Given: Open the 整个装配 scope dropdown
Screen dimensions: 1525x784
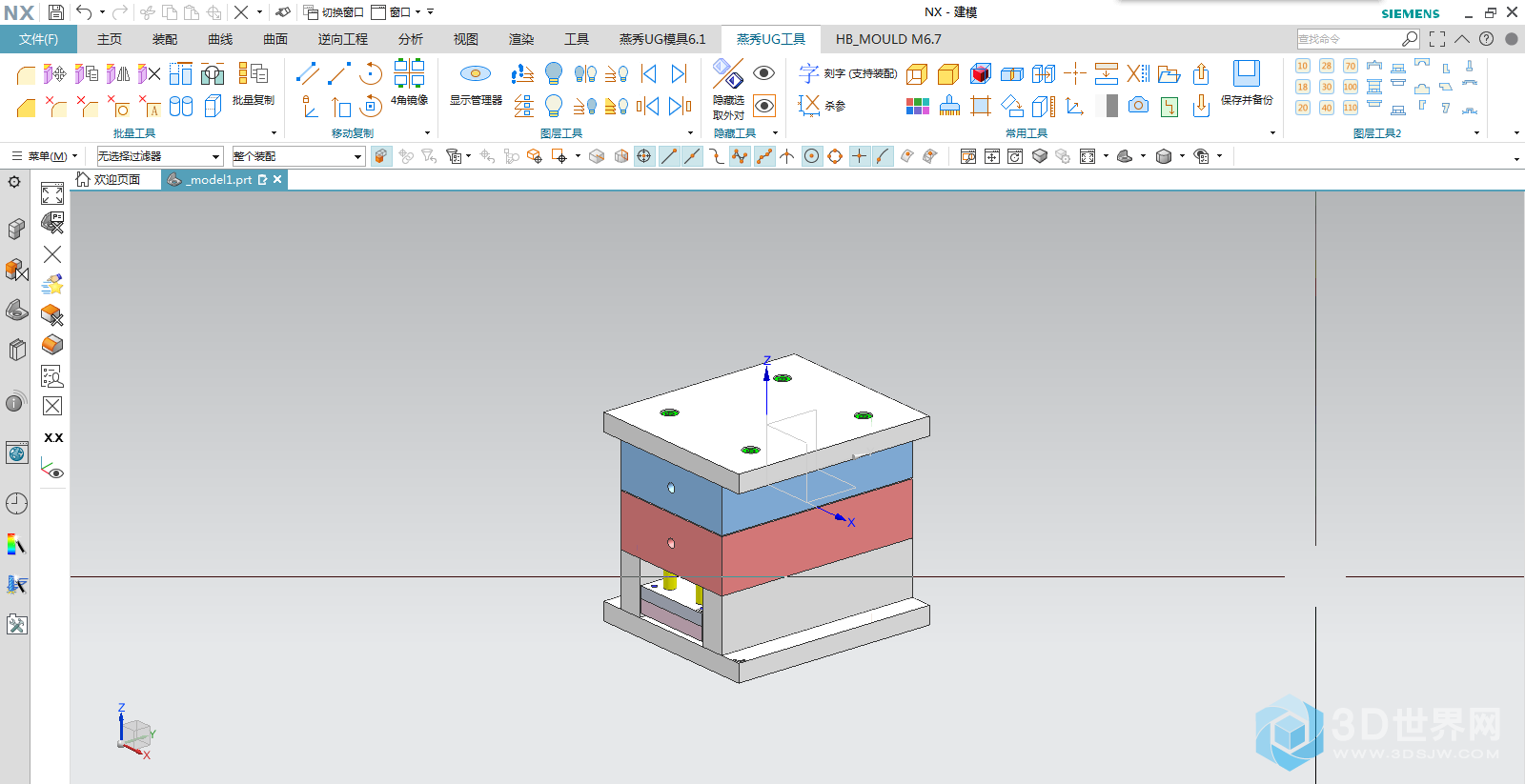Looking at the screenshot, I should [299, 156].
